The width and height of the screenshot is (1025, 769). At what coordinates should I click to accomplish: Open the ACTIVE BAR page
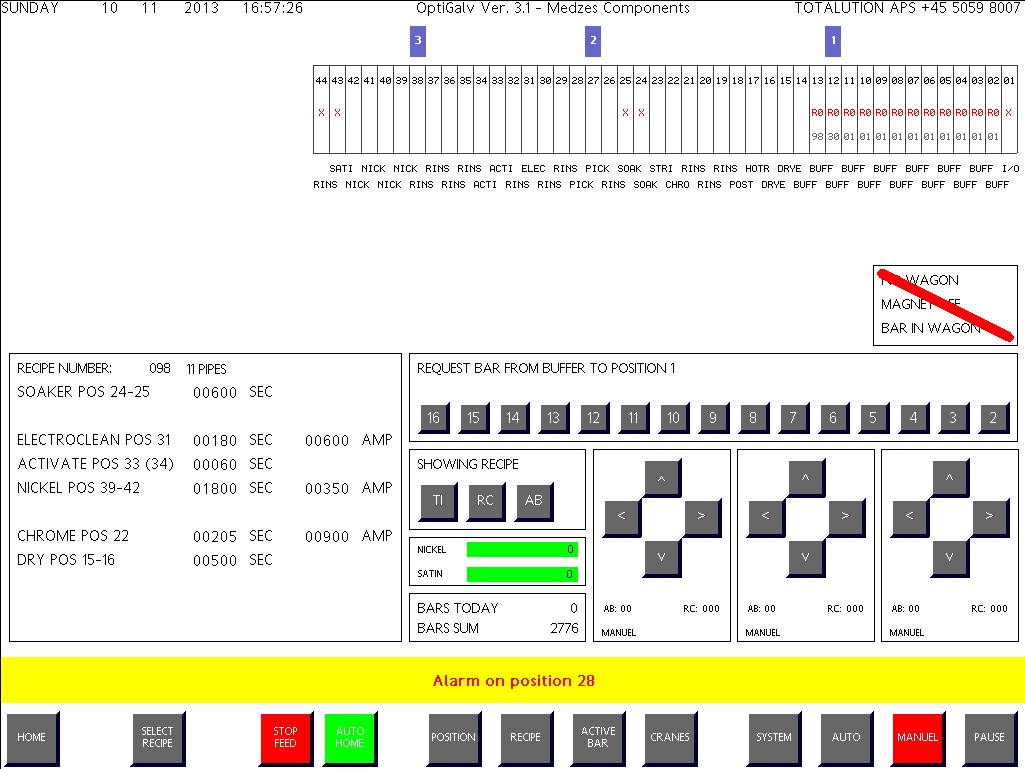(599, 738)
